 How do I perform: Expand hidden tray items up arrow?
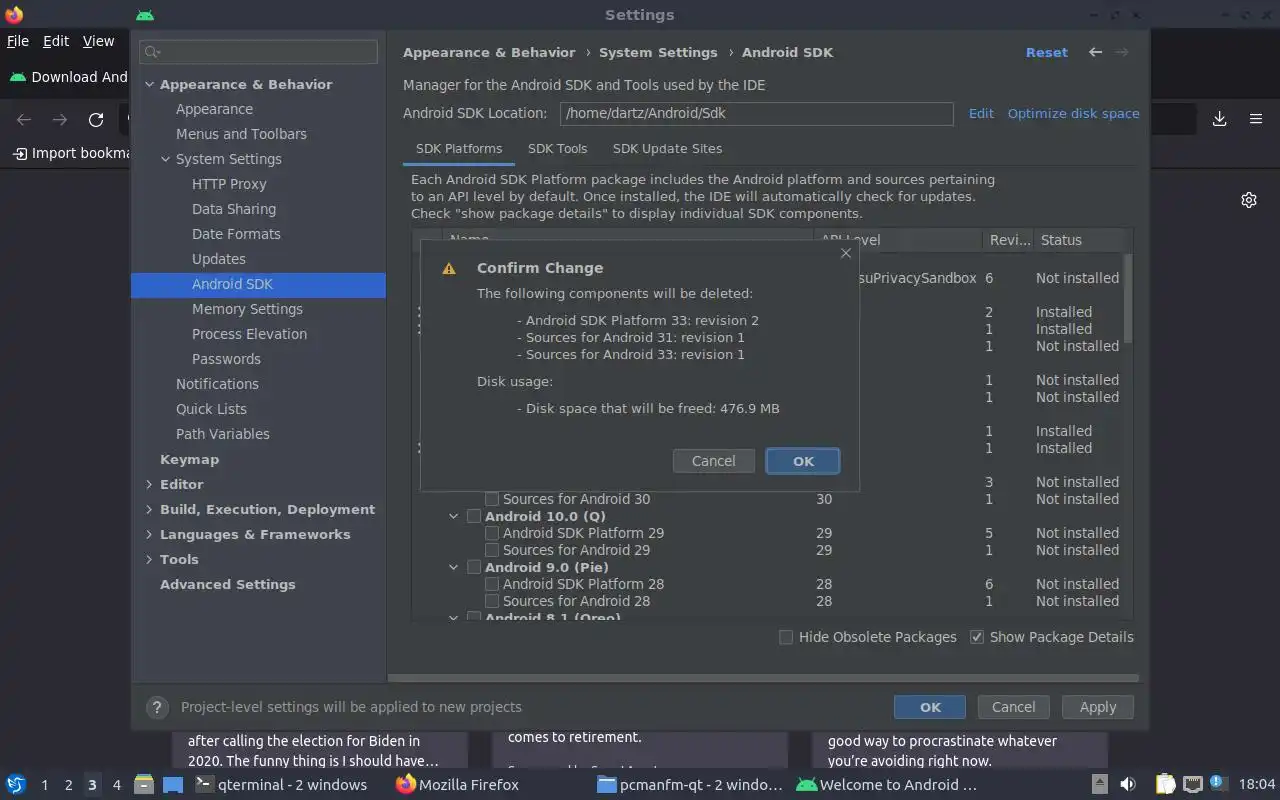(1099, 785)
